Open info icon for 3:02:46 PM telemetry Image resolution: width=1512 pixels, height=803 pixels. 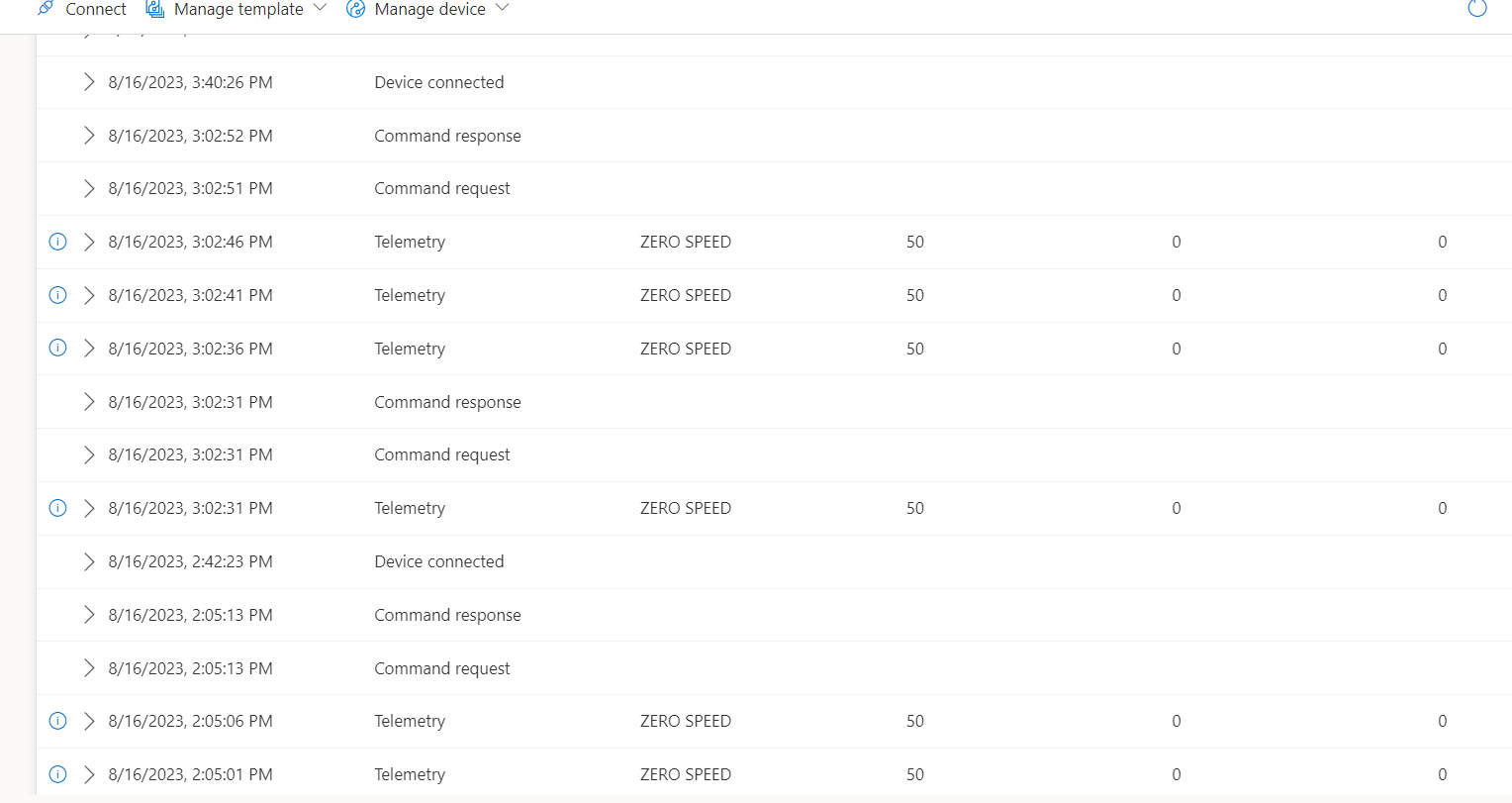point(57,242)
